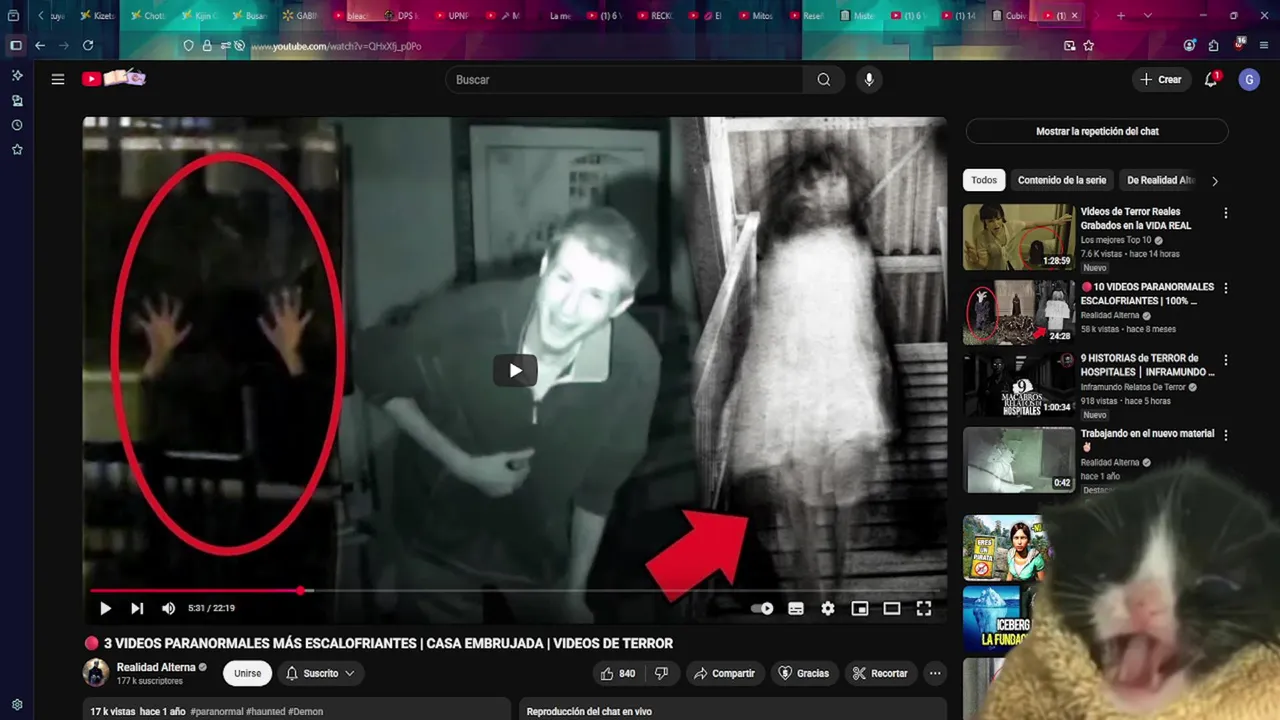Select the Todos filter chip
1280x720 pixels.
click(x=984, y=180)
